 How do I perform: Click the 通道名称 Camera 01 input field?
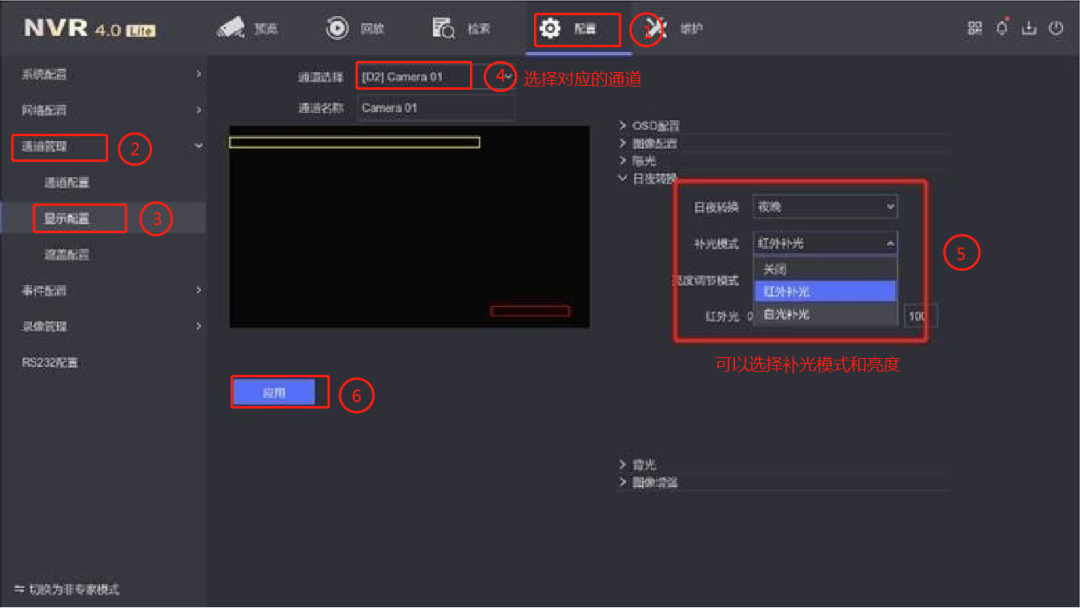click(435, 107)
